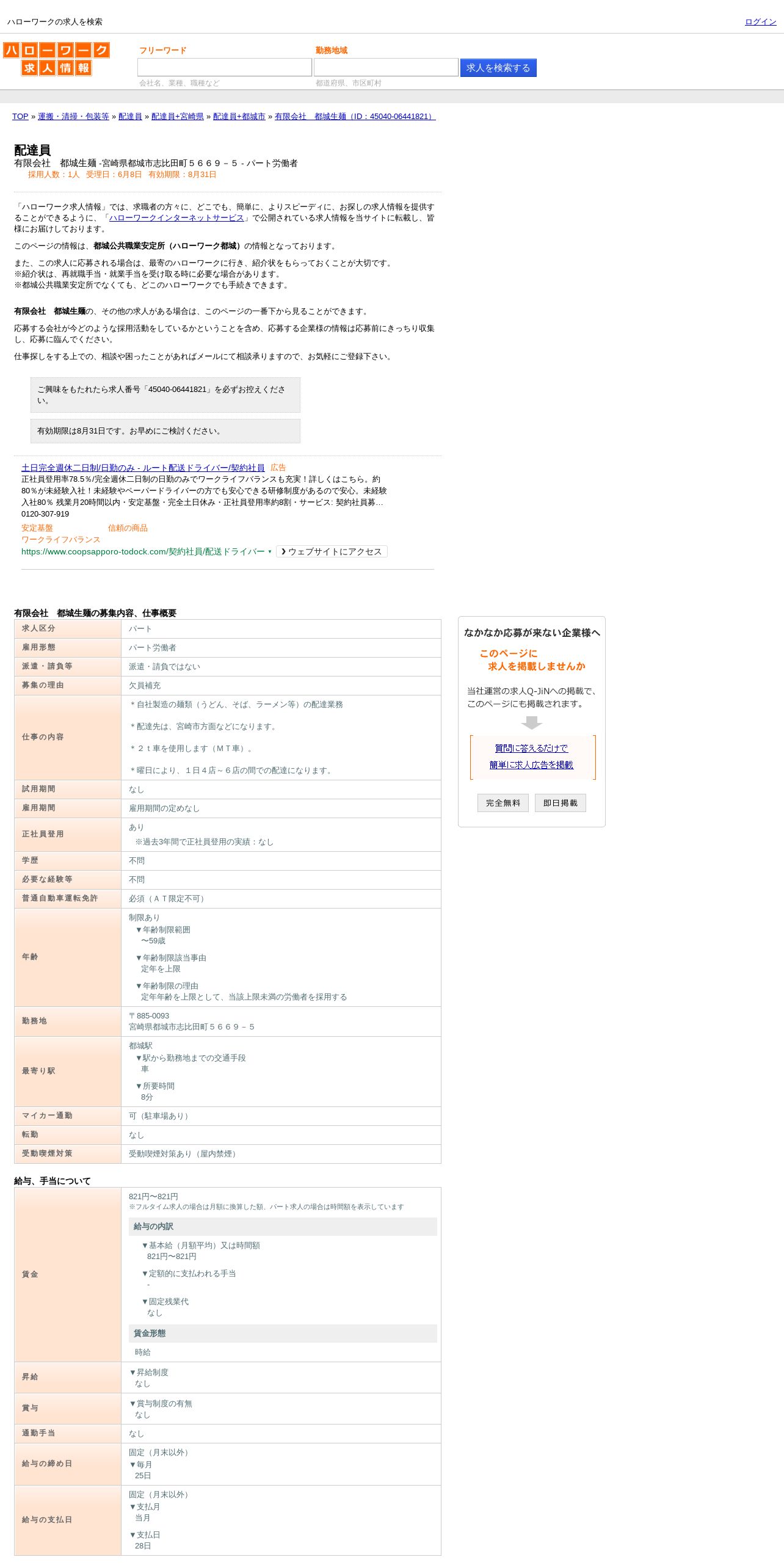This screenshot has height=1568, width=784.
Task: Click the 有効期限は8月31日です notice
Action: [x=165, y=431]
